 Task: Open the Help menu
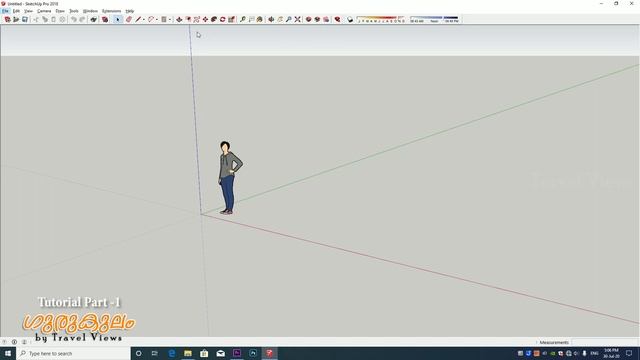[x=130, y=11]
